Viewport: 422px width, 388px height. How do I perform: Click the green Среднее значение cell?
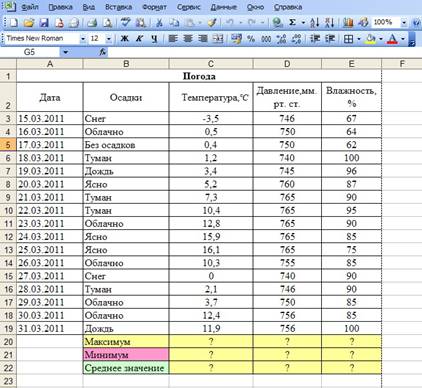point(126,368)
